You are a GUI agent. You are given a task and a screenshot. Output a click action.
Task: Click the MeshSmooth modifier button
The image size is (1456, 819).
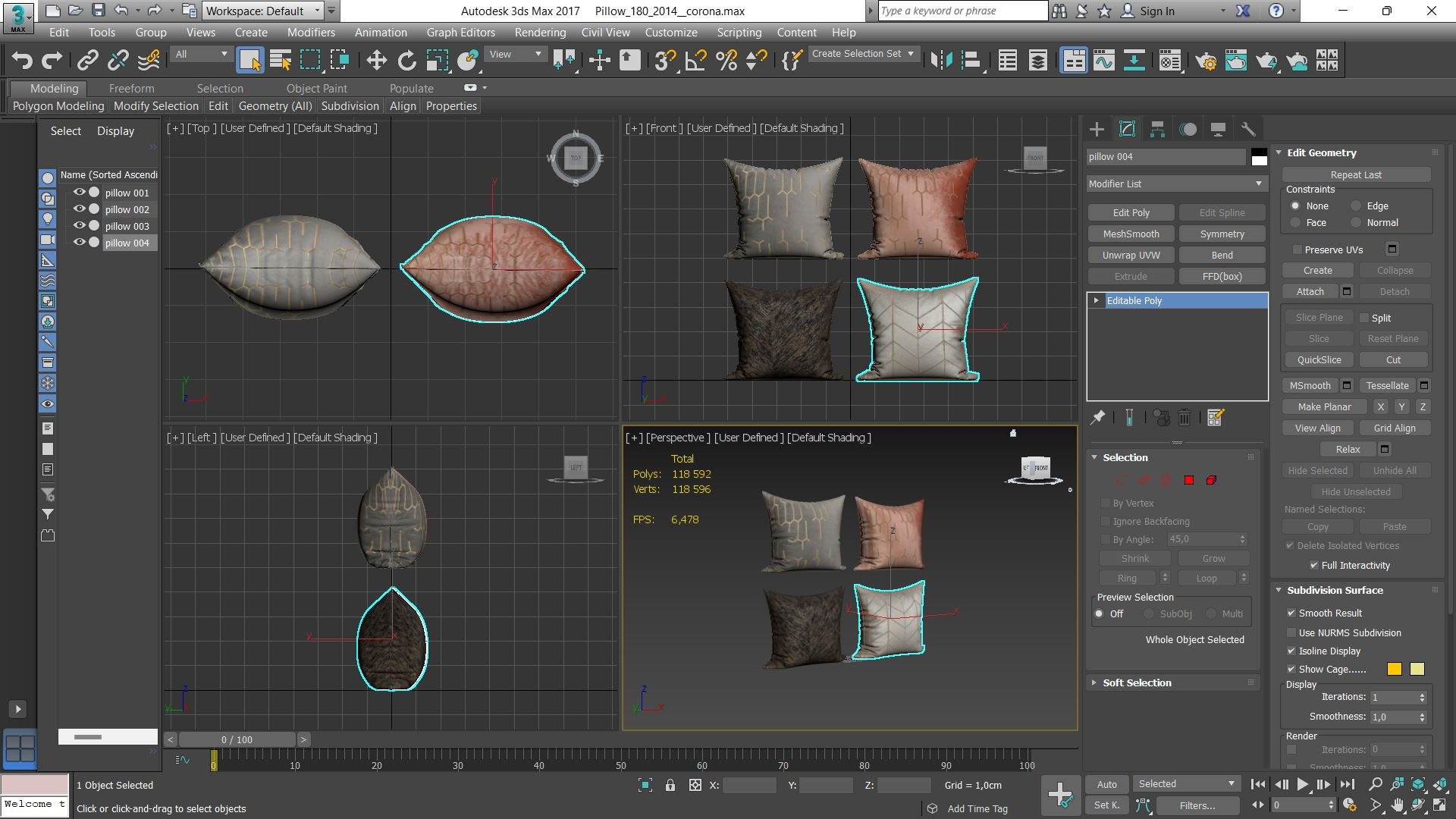pyautogui.click(x=1131, y=234)
